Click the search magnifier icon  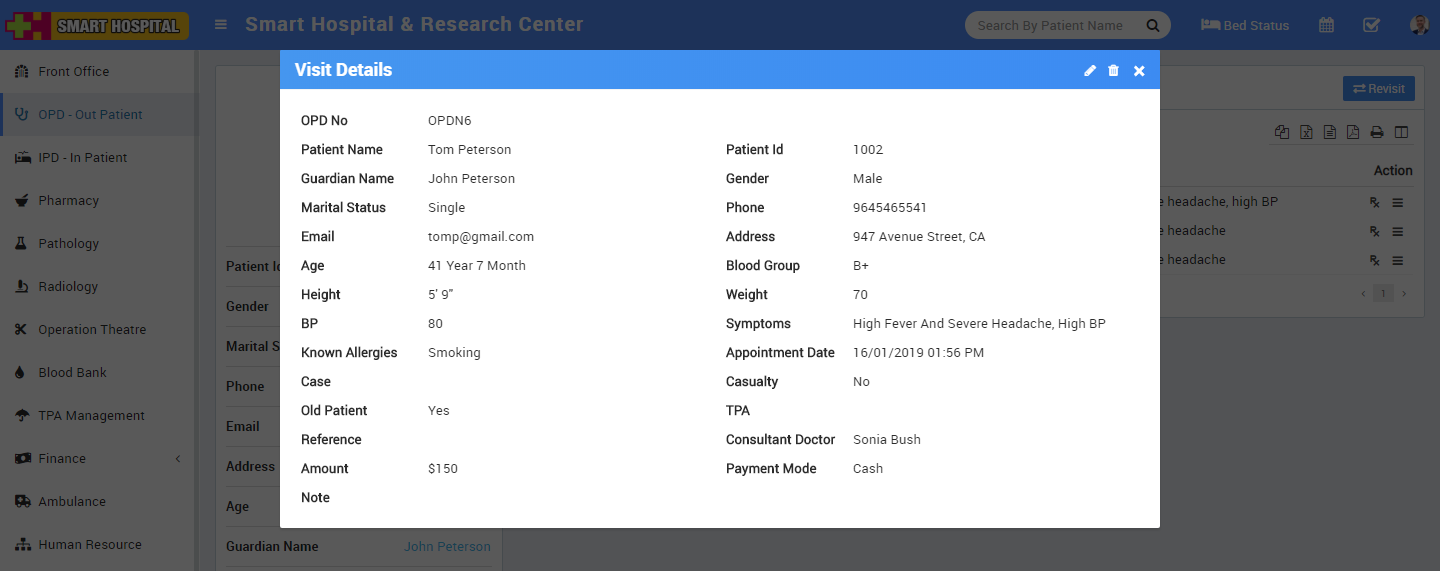click(1153, 26)
